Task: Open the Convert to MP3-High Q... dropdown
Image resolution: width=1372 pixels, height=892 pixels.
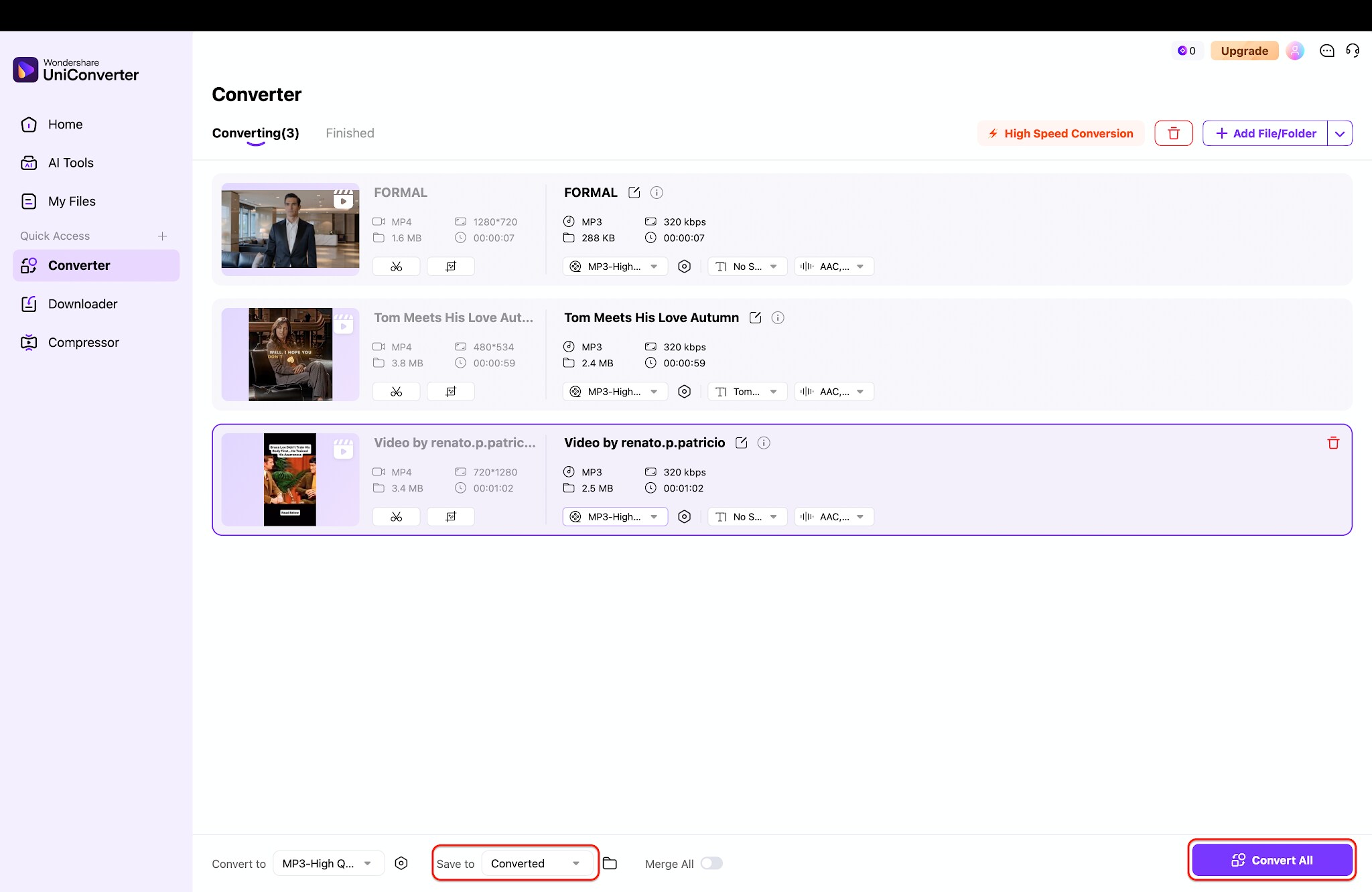Action: tap(329, 863)
